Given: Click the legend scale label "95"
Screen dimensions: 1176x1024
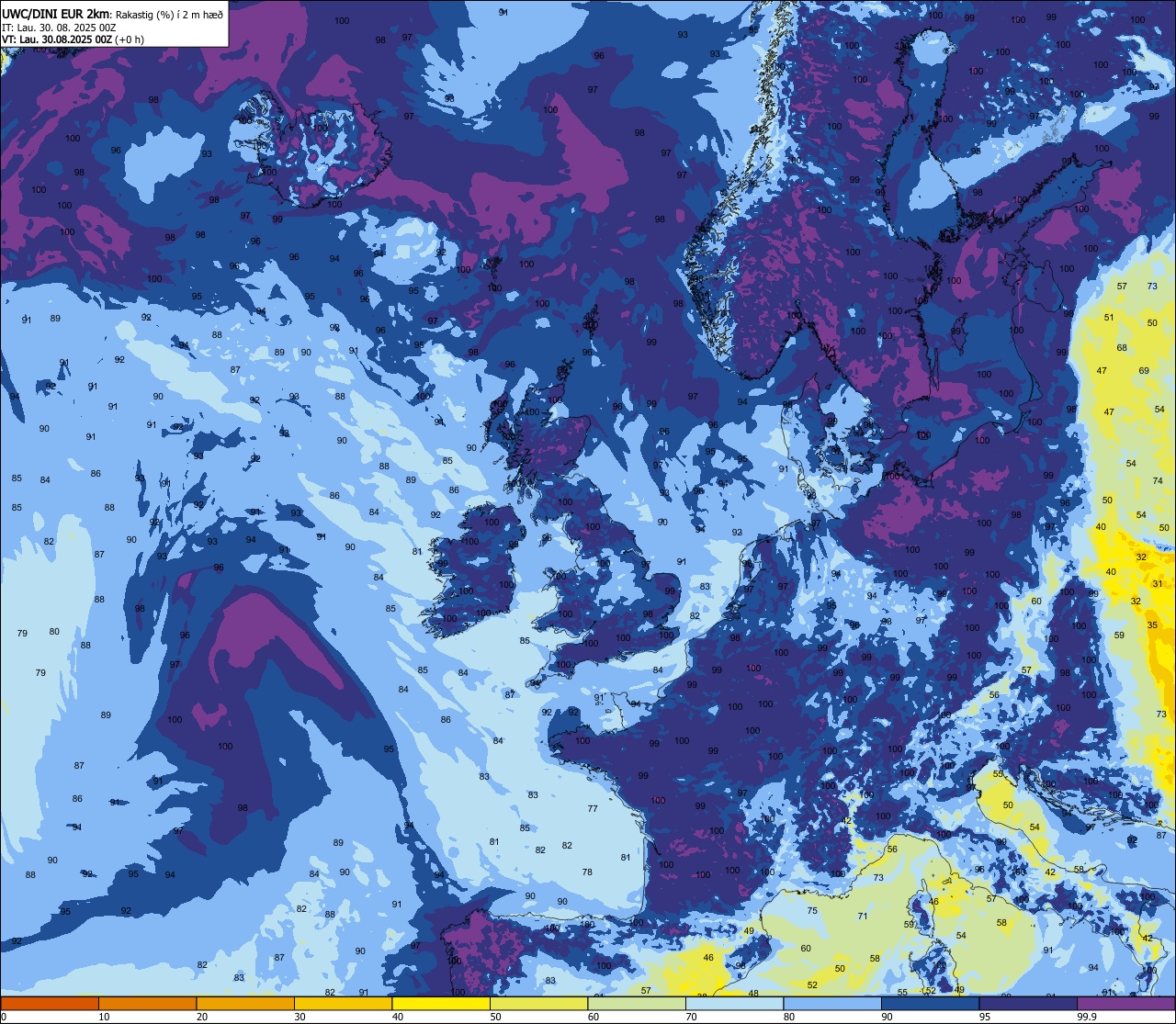Looking at the screenshot, I should [x=985, y=1017].
